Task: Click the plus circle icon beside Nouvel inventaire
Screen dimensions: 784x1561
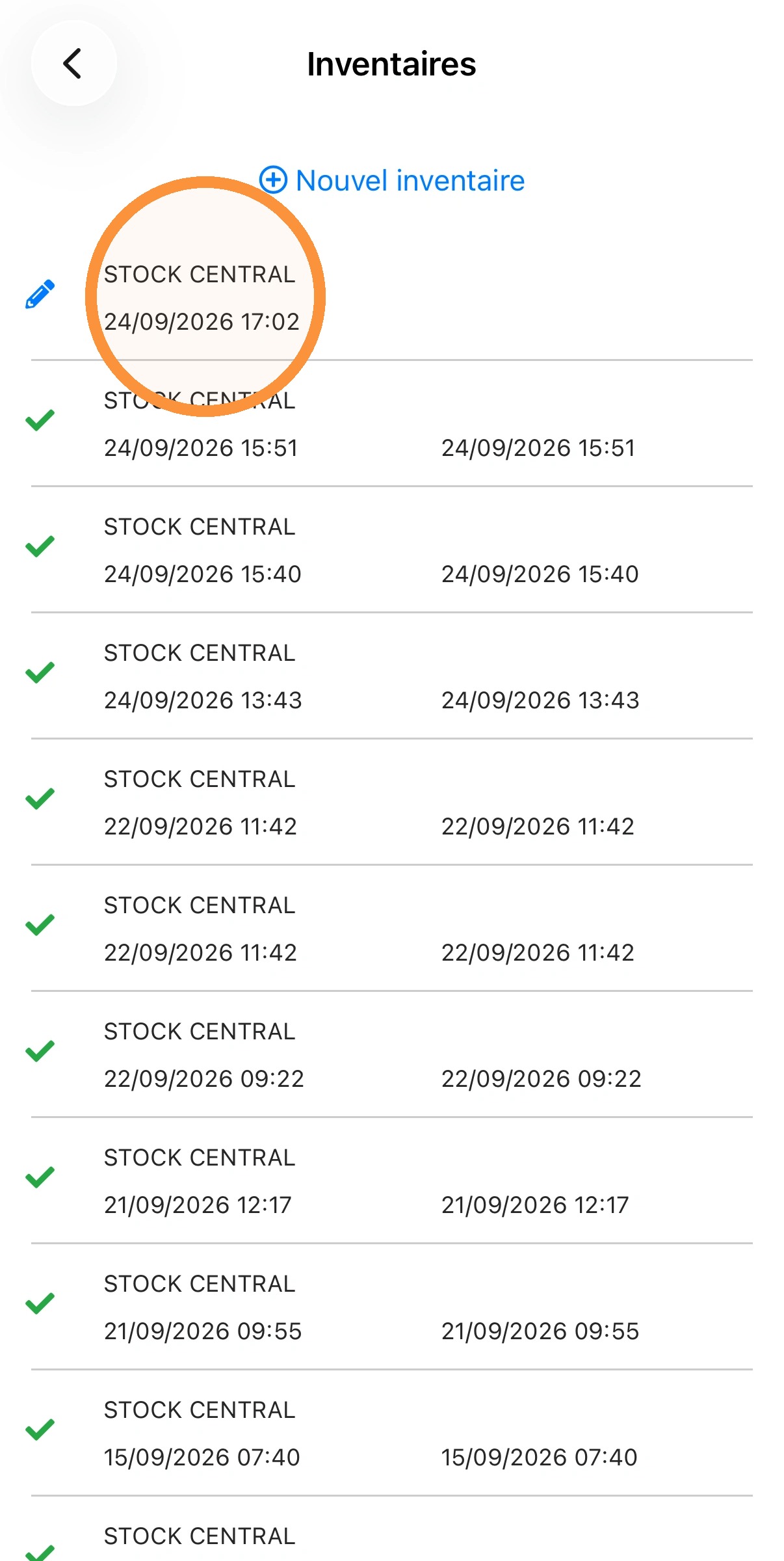Action: [x=273, y=180]
